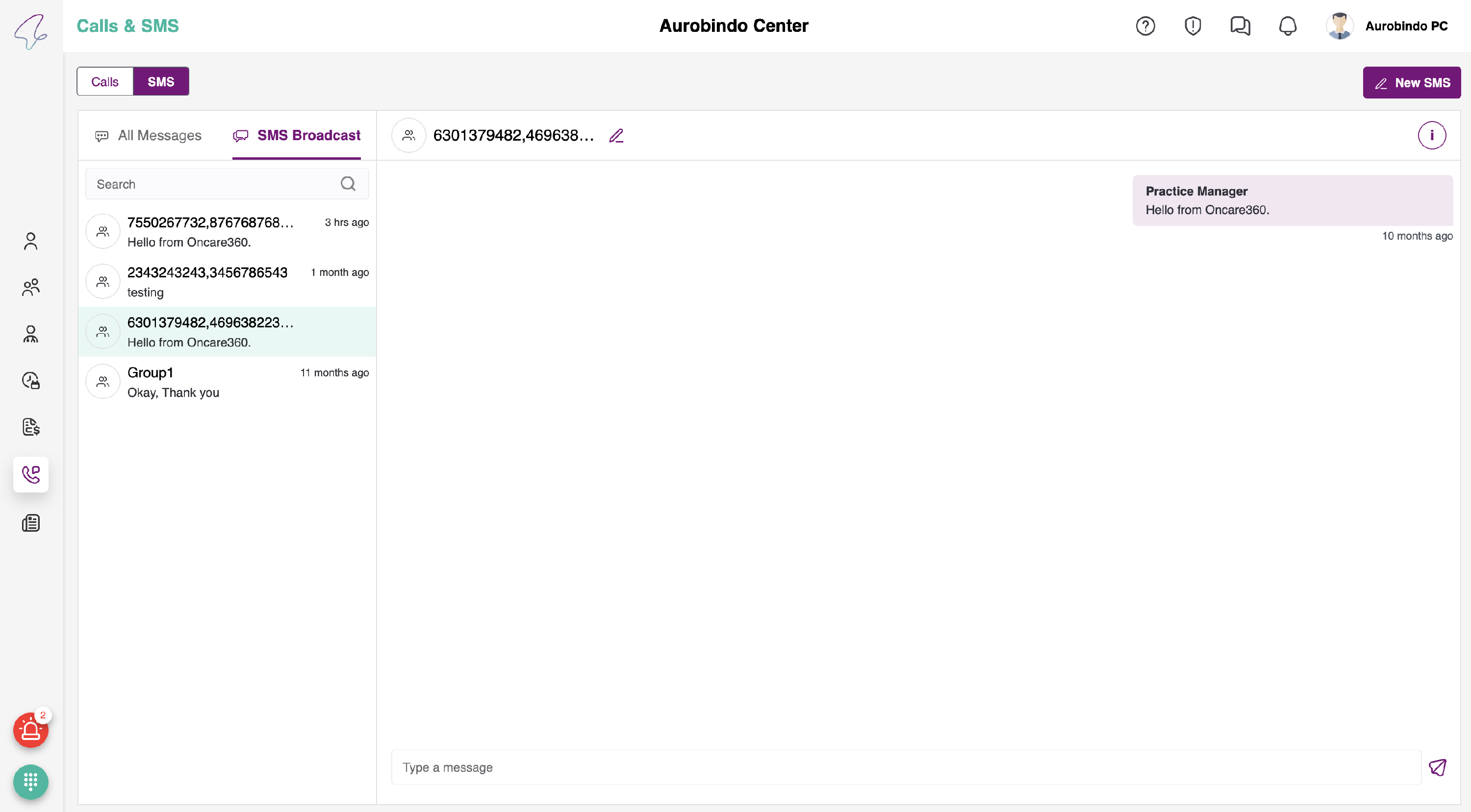Click the Type a message field
The image size is (1471, 812).
click(905, 767)
